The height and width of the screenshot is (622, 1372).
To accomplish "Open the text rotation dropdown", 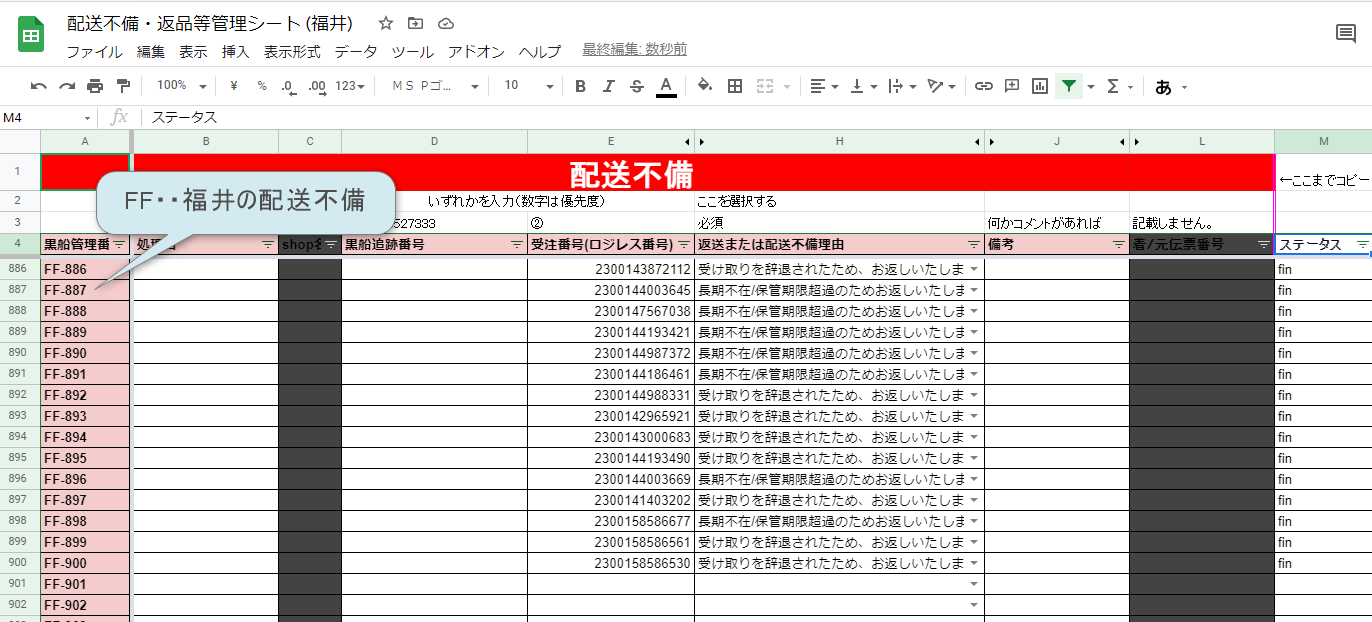I will coord(941,86).
